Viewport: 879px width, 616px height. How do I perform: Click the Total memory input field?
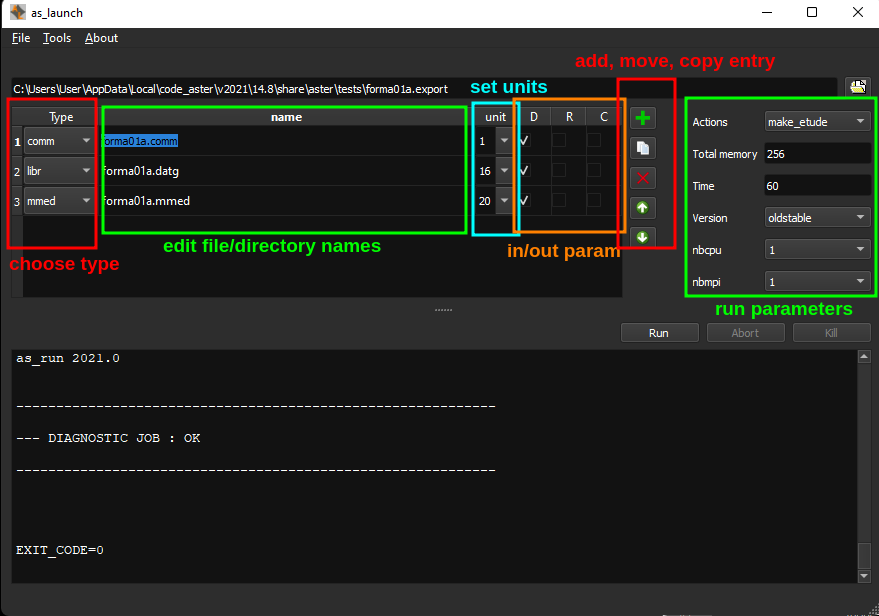[816, 154]
